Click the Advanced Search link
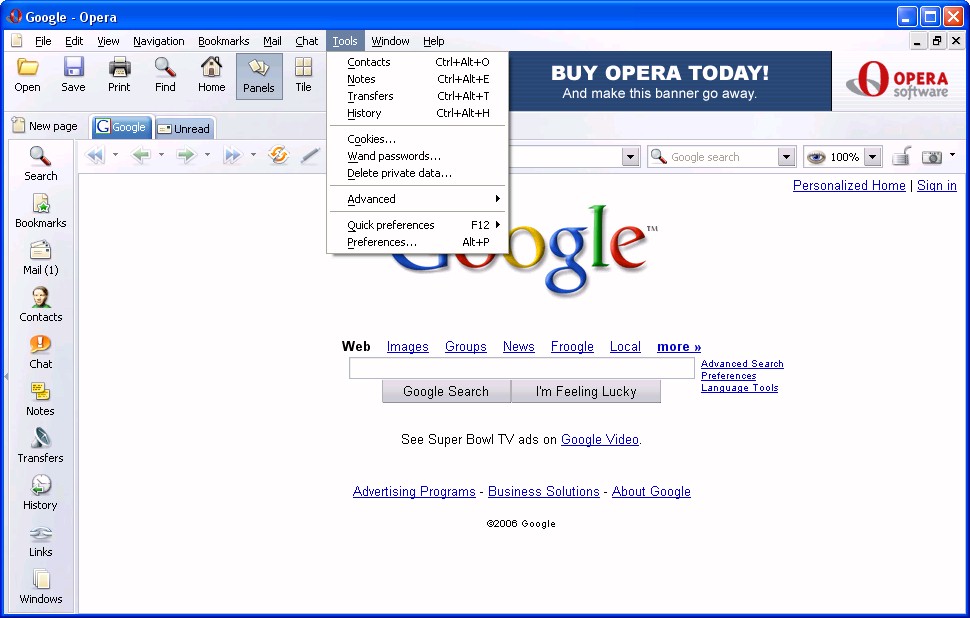Viewport: 970px width, 618px height. pyautogui.click(x=742, y=364)
